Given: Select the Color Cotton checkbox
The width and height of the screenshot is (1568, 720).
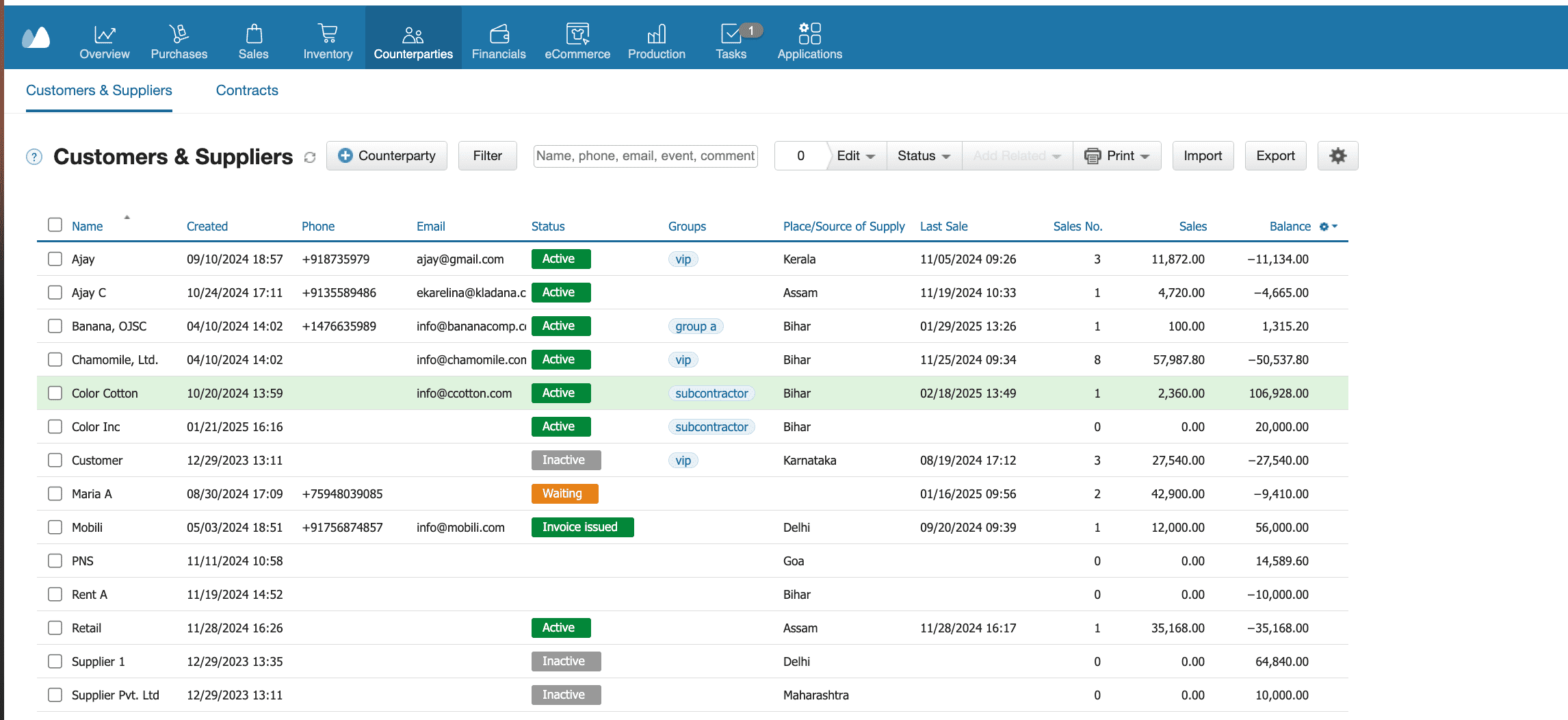Looking at the screenshot, I should (x=55, y=393).
